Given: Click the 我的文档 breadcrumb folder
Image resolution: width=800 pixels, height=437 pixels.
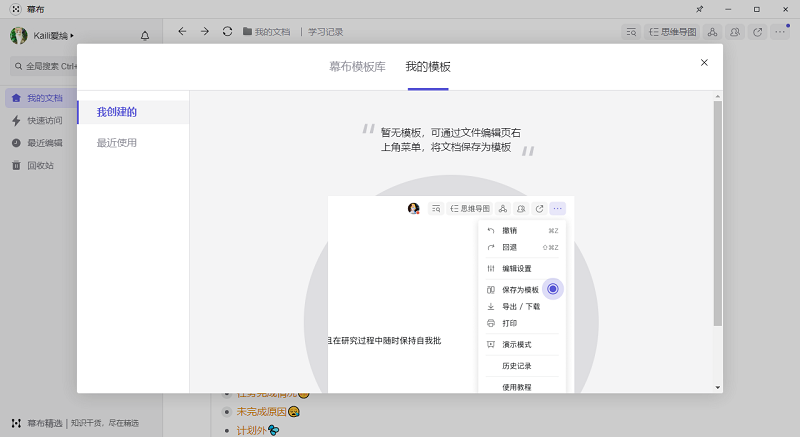Looking at the screenshot, I should 267,32.
